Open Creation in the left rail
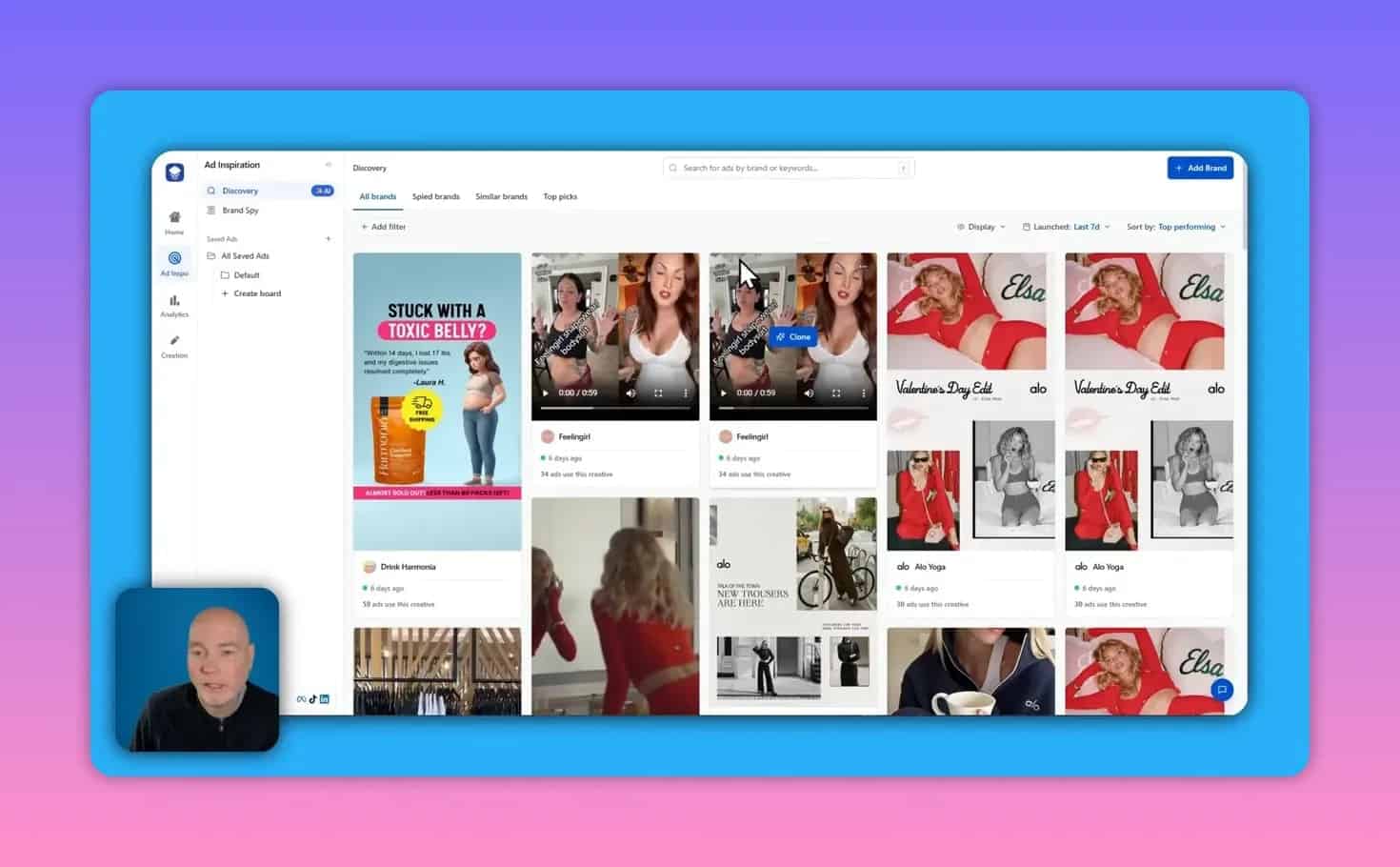Screen dimensions: 1400x867 174,346
